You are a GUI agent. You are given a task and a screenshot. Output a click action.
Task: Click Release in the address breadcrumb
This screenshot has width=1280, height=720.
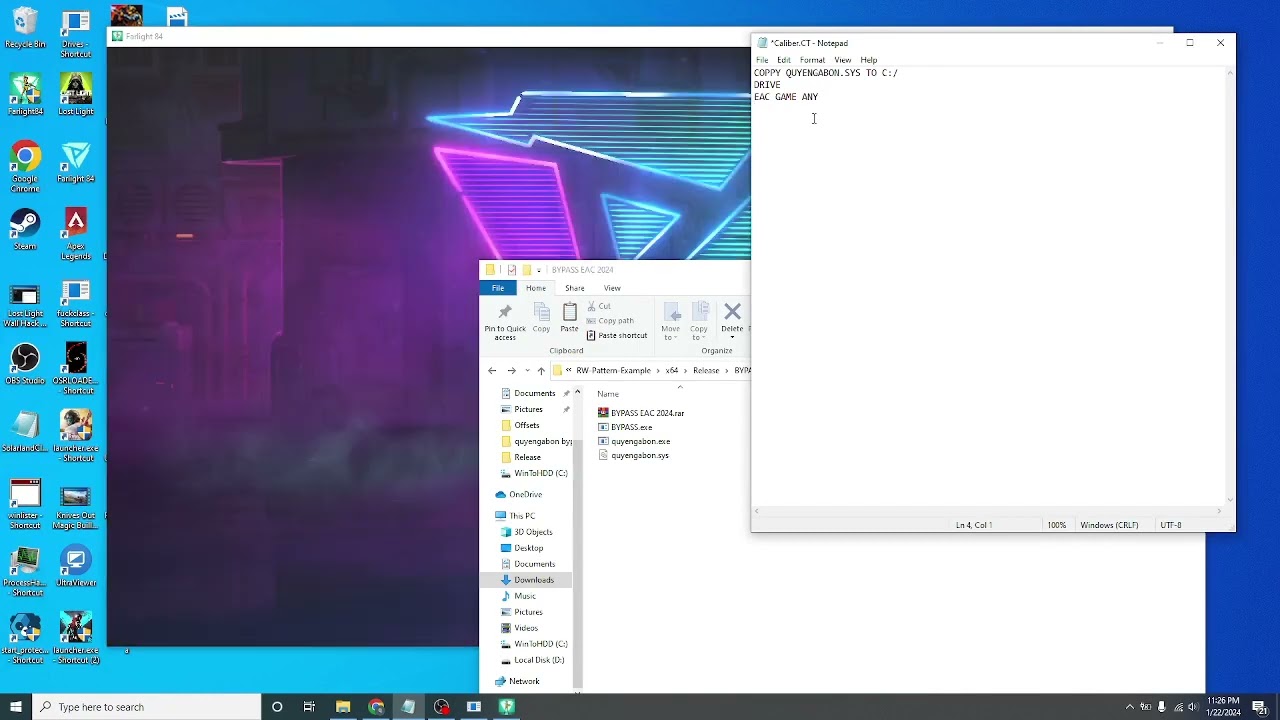[x=706, y=371]
